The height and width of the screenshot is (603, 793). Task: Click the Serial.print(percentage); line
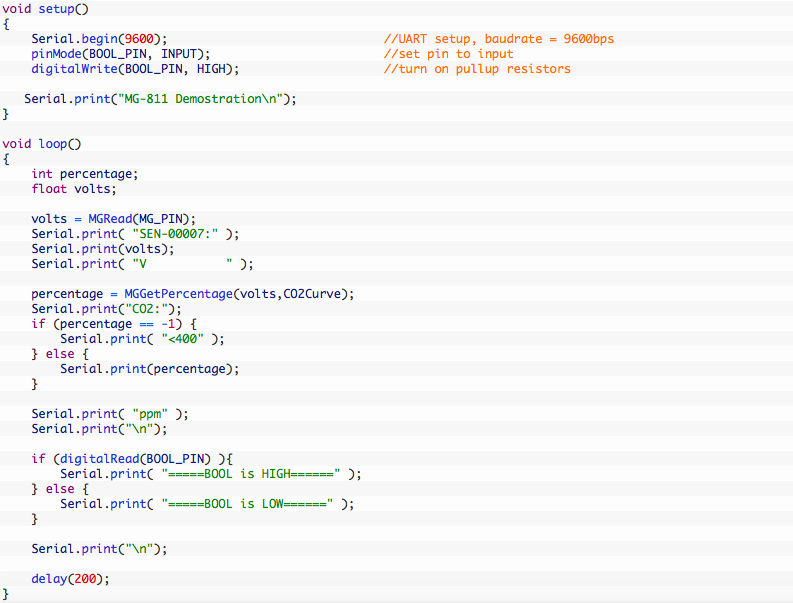(x=150, y=369)
